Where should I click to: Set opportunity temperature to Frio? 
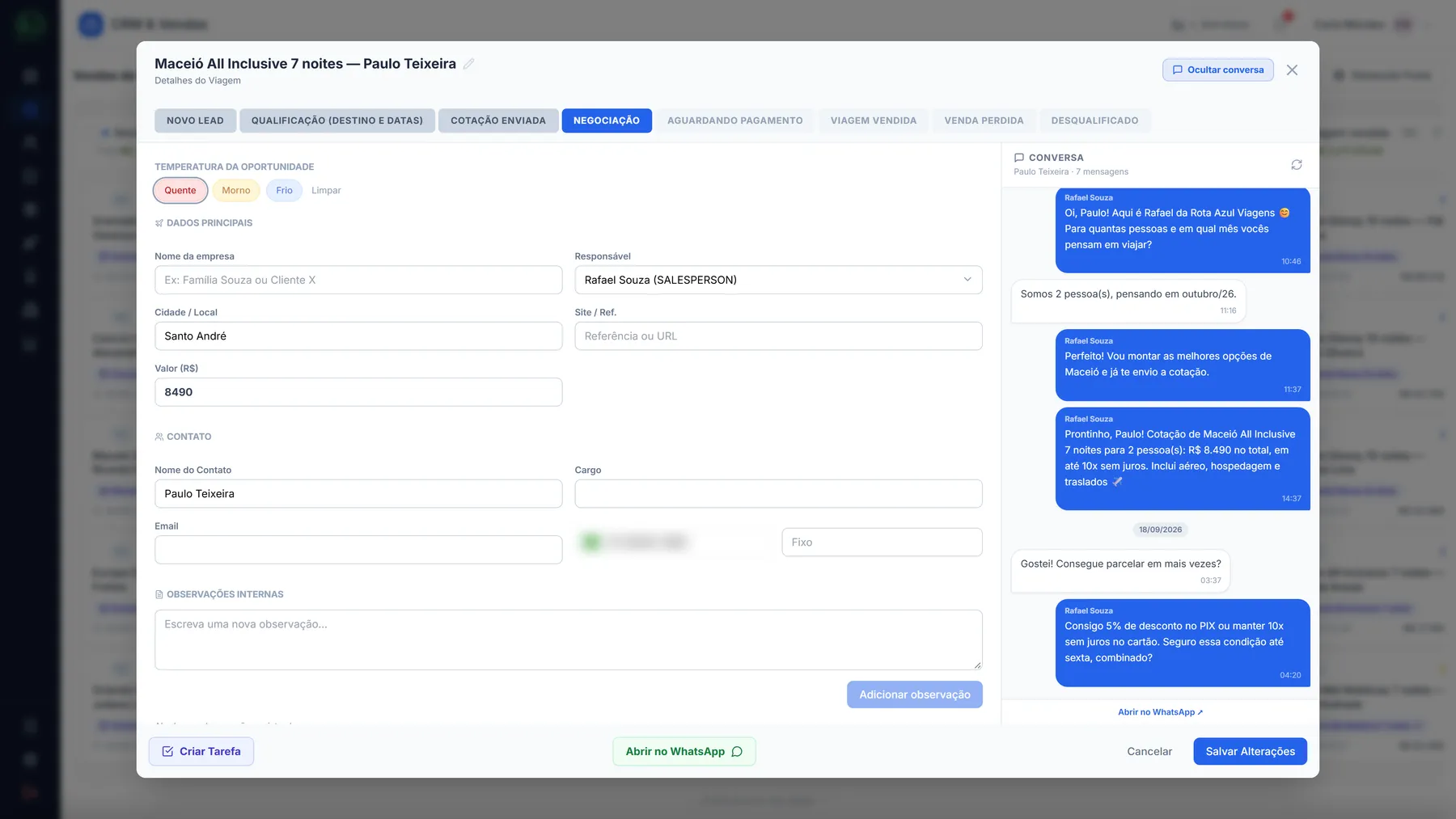pyautogui.click(x=284, y=191)
